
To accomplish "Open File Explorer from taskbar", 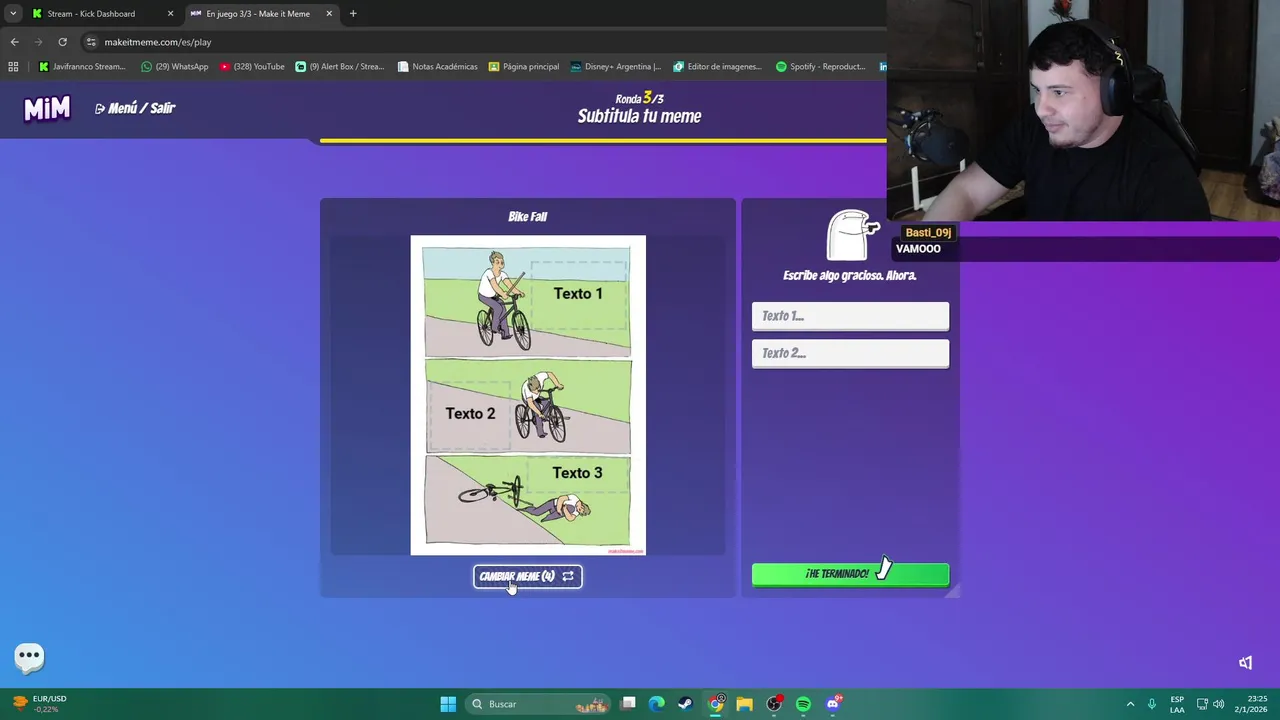I will [x=744, y=704].
